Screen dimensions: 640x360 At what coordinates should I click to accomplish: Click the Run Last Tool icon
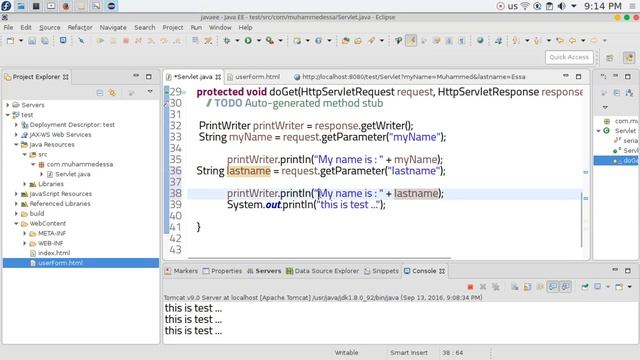click(270, 40)
